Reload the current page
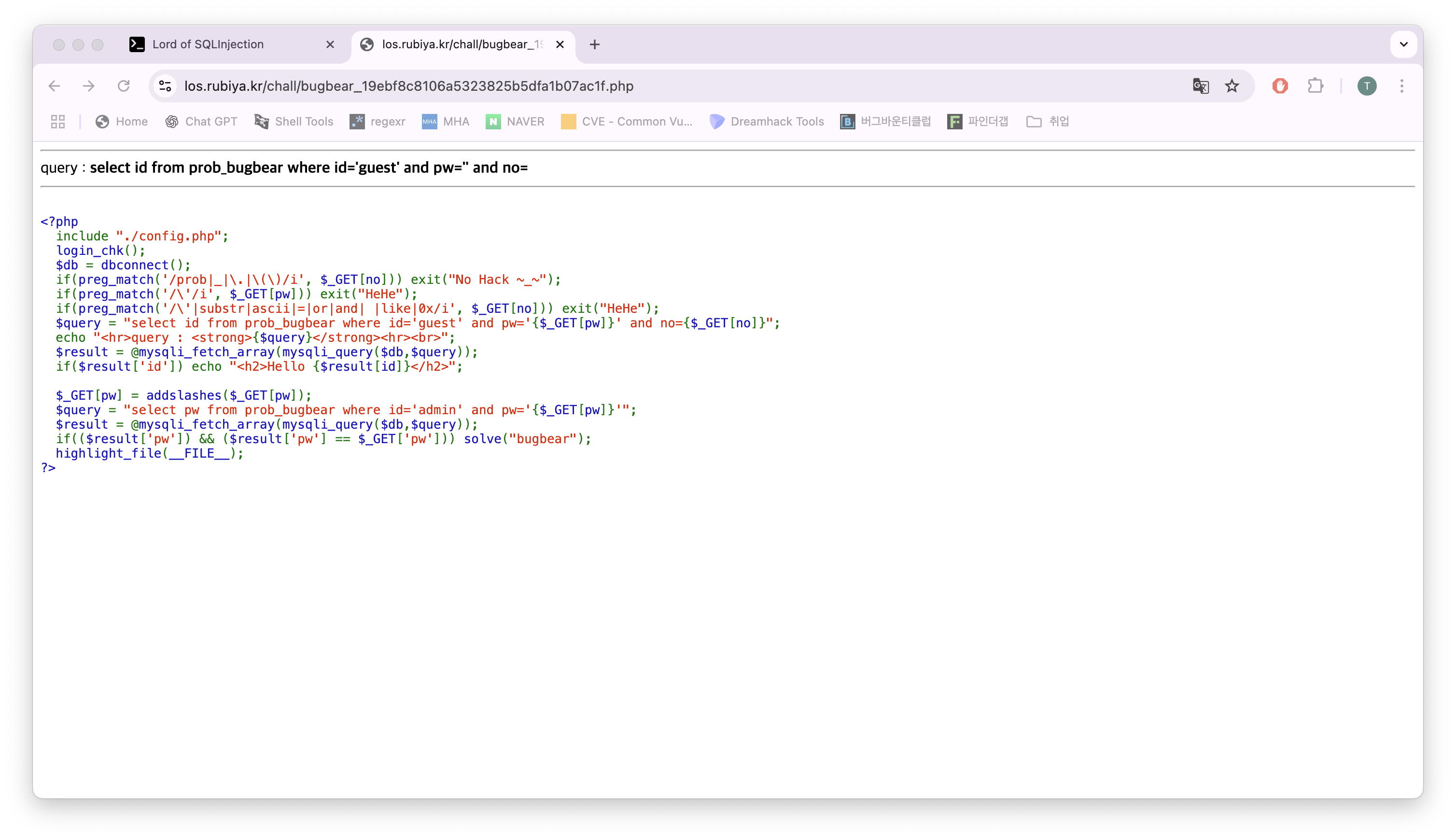The width and height of the screenshot is (1456, 839). (124, 86)
